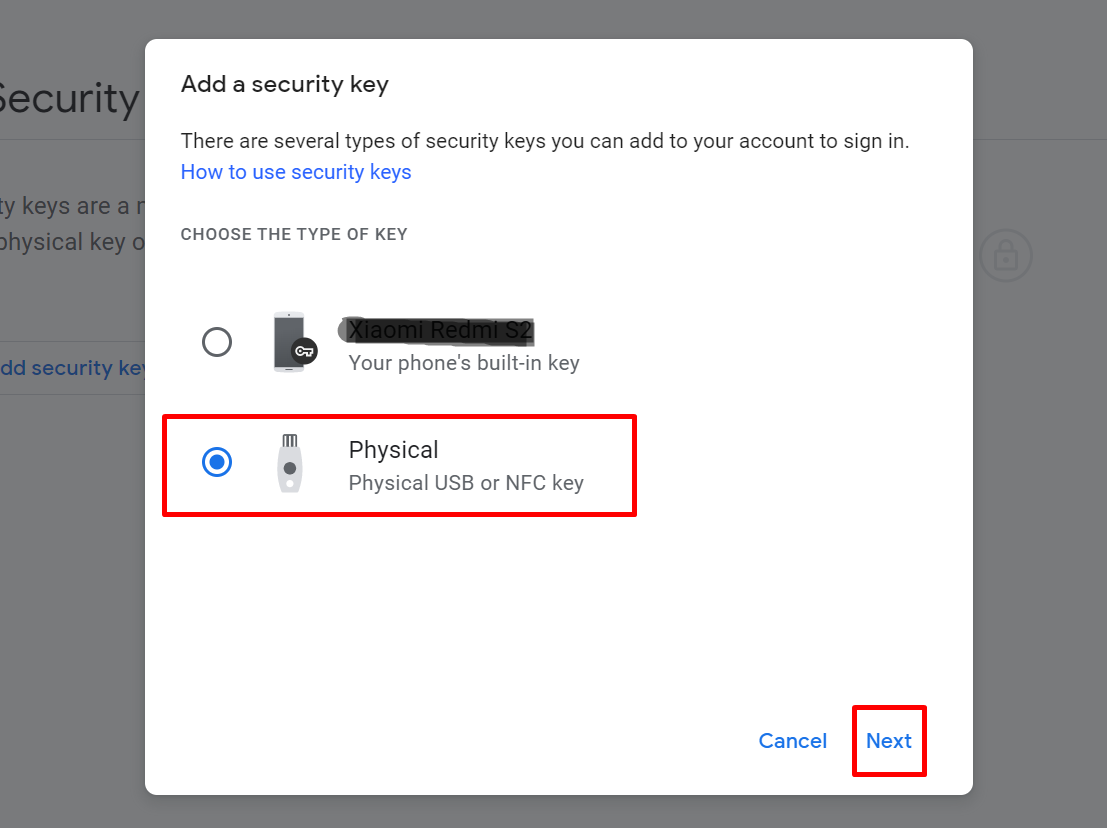Image resolution: width=1107 pixels, height=828 pixels.
Task: Open the 'How to use security keys' link
Action: [x=296, y=172]
